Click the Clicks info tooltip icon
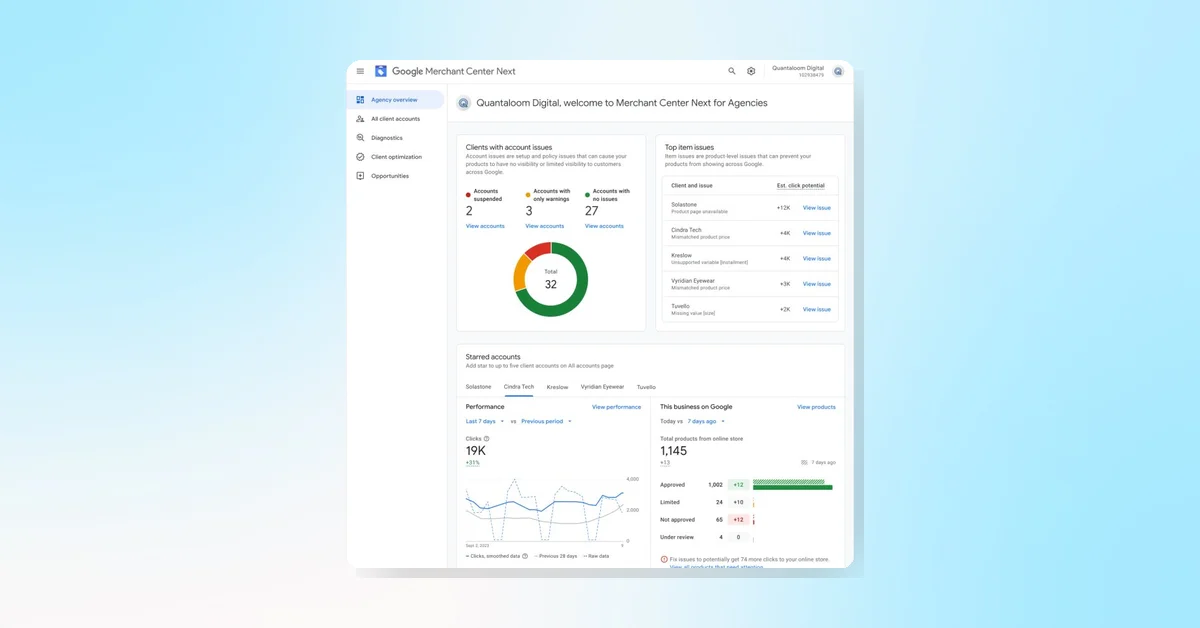The height and width of the screenshot is (628, 1200). click(487, 438)
